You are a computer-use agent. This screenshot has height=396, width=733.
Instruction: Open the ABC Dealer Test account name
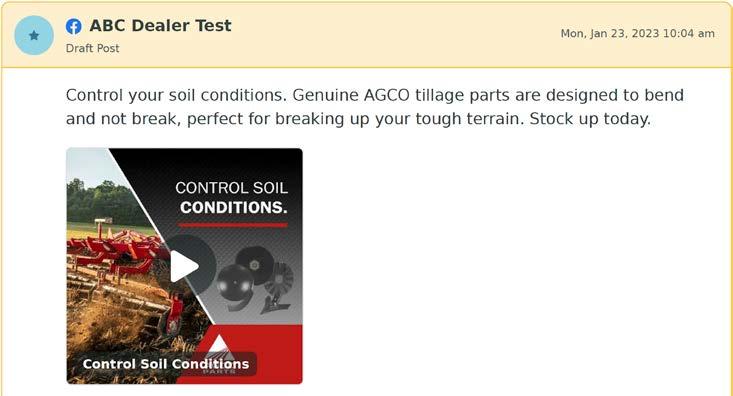160,25
